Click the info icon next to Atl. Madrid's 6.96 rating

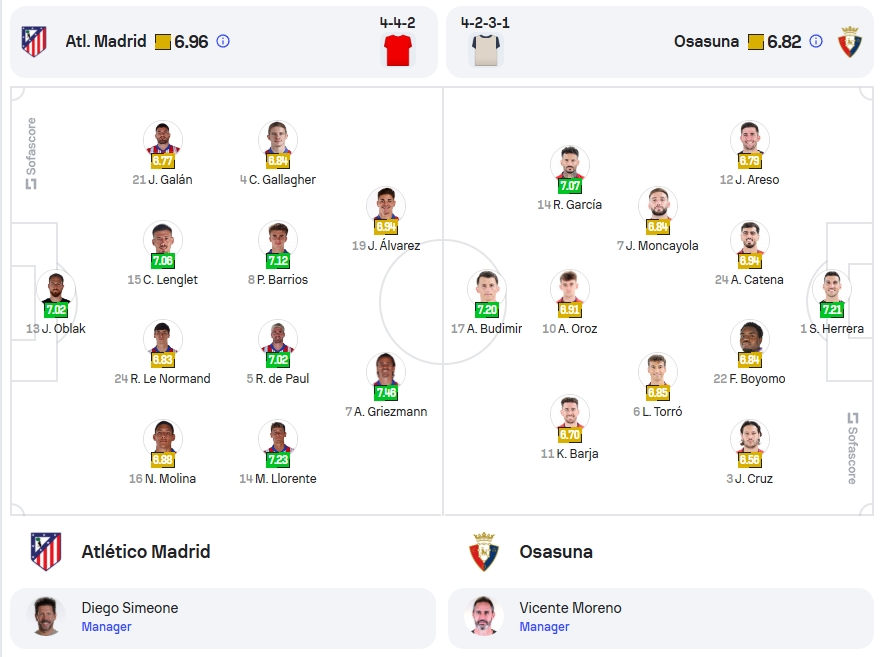(x=223, y=41)
